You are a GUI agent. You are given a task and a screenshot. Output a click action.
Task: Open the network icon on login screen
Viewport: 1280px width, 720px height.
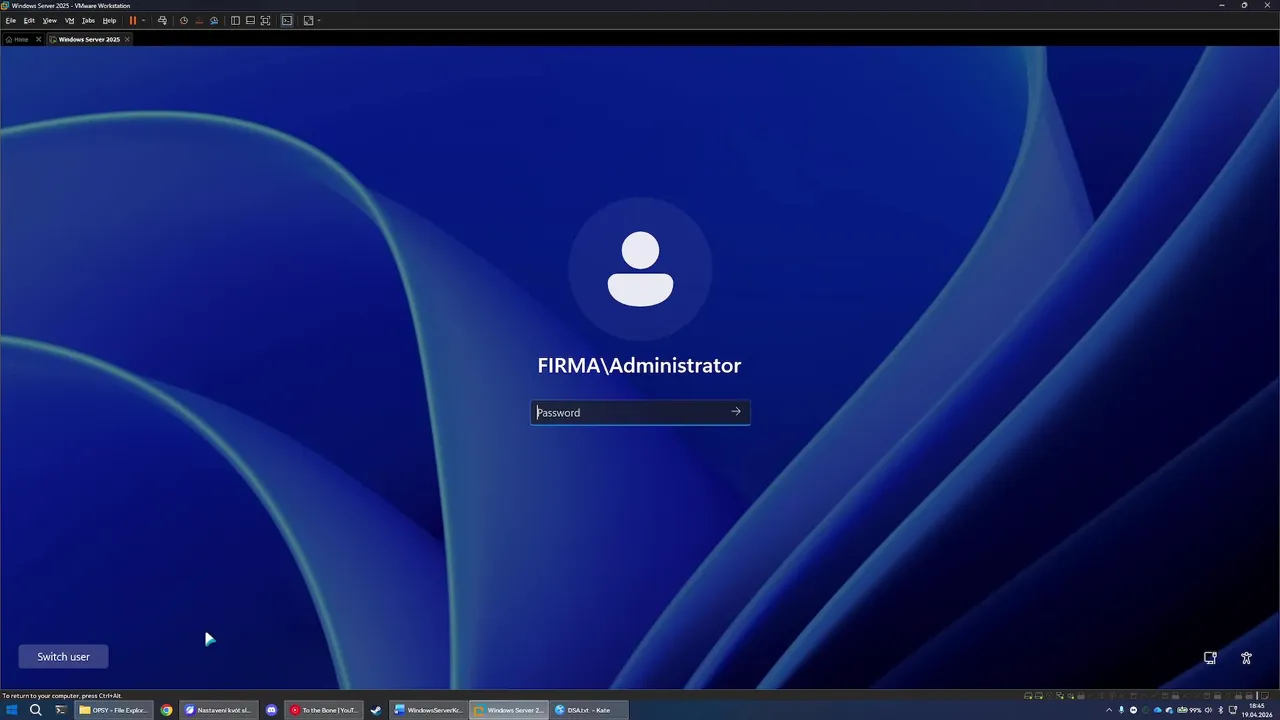1210,658
